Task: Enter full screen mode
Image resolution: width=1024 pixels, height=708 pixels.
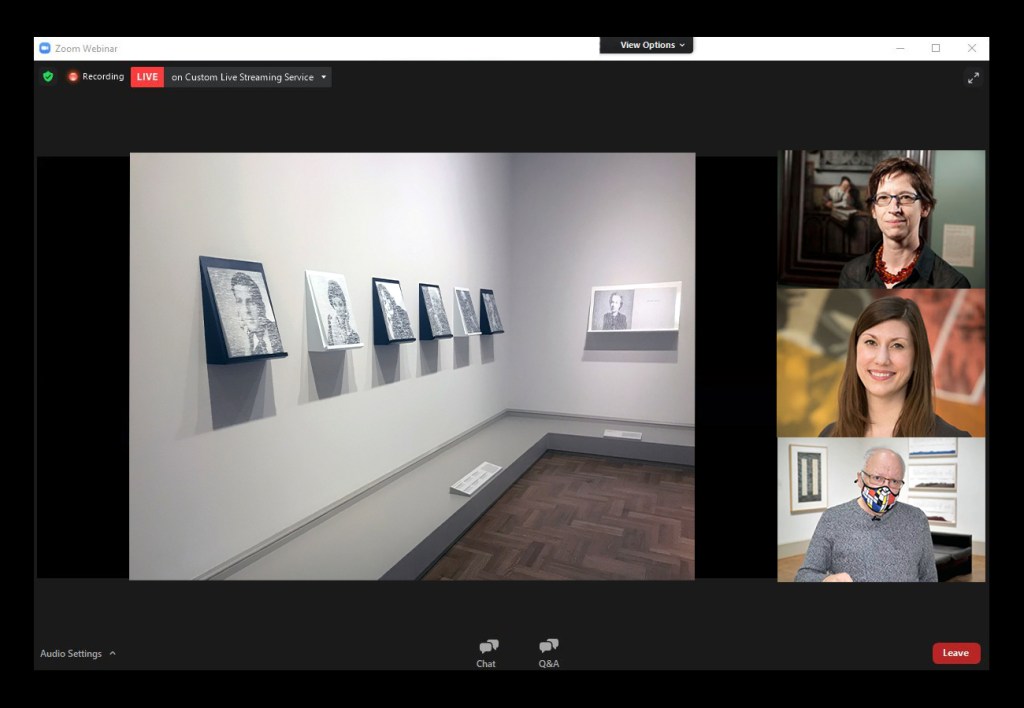Action: coord(973,78)
